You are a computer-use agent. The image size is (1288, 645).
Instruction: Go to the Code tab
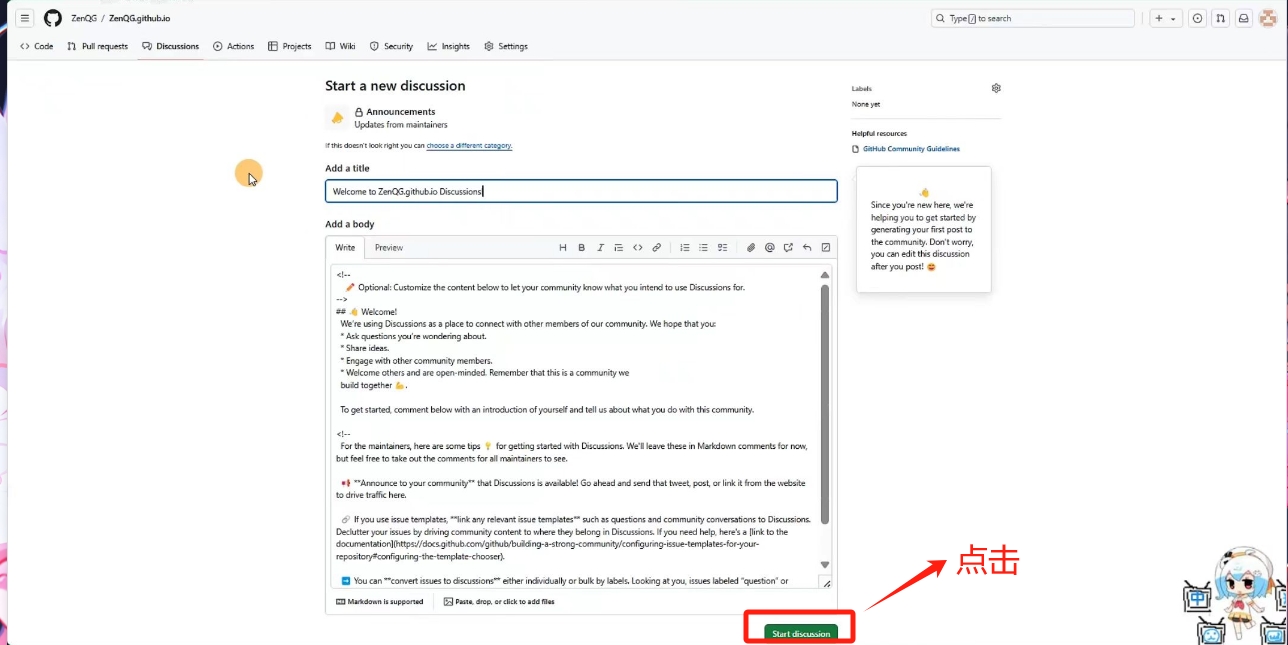37,46
